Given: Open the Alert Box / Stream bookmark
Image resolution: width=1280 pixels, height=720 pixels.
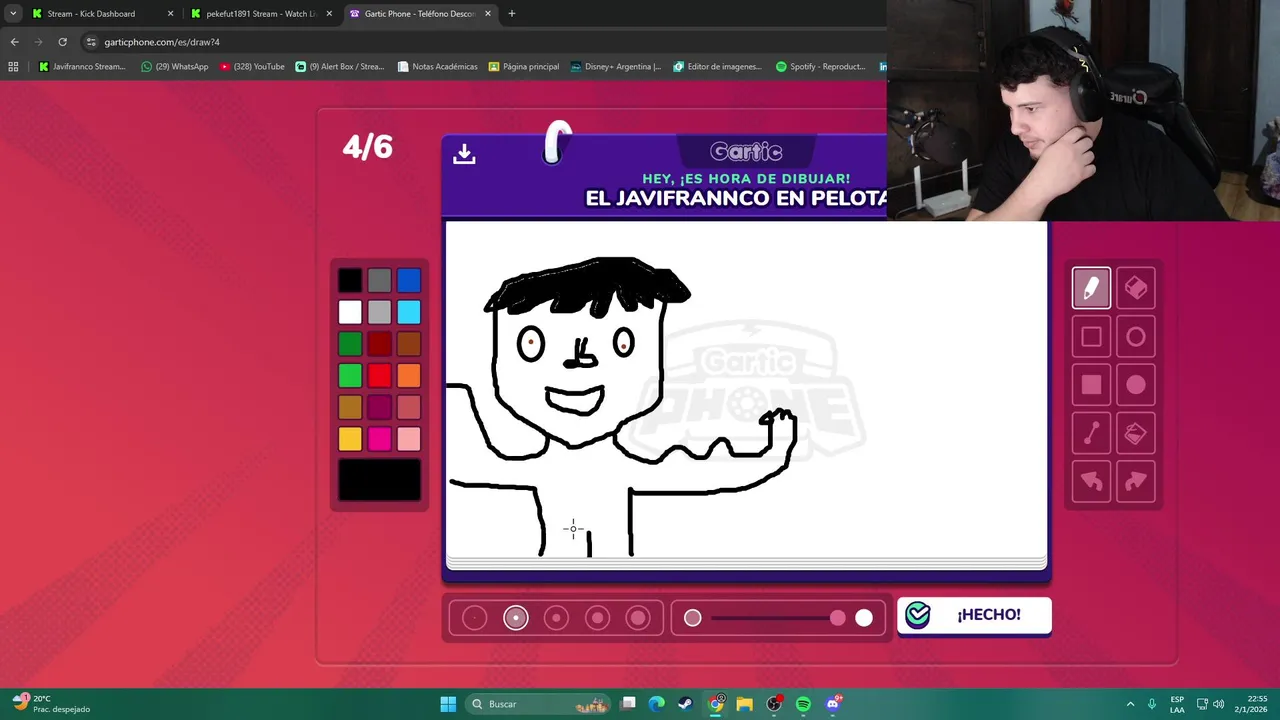Looking at the screenshot, I should pos(340,67).
